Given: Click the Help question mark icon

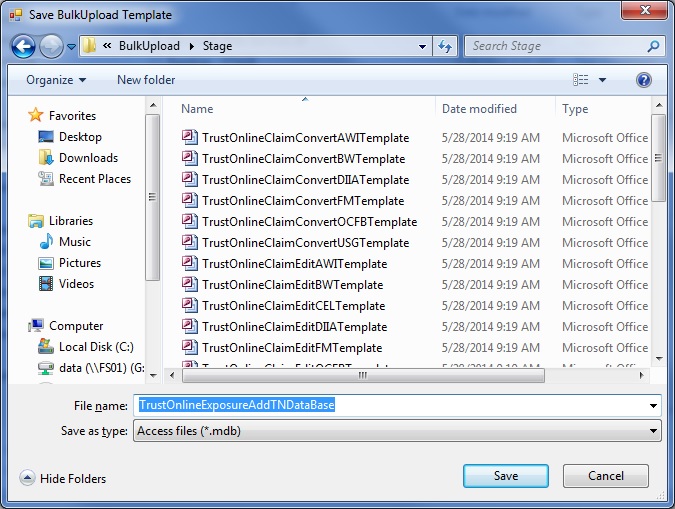Looking at the screenshot, I should click(x=643, y=80).
